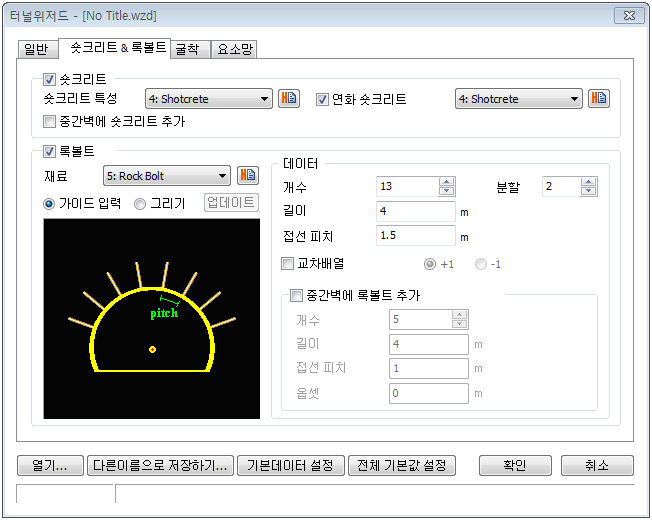Click the 분할 input field showing 2
This screenshot has width=652, height=520.
click(x=561, y=186)
